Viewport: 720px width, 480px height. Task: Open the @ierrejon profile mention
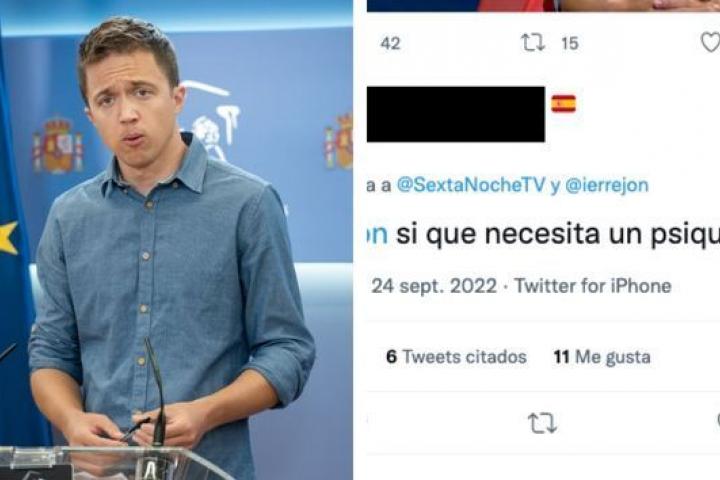(607, 186)
